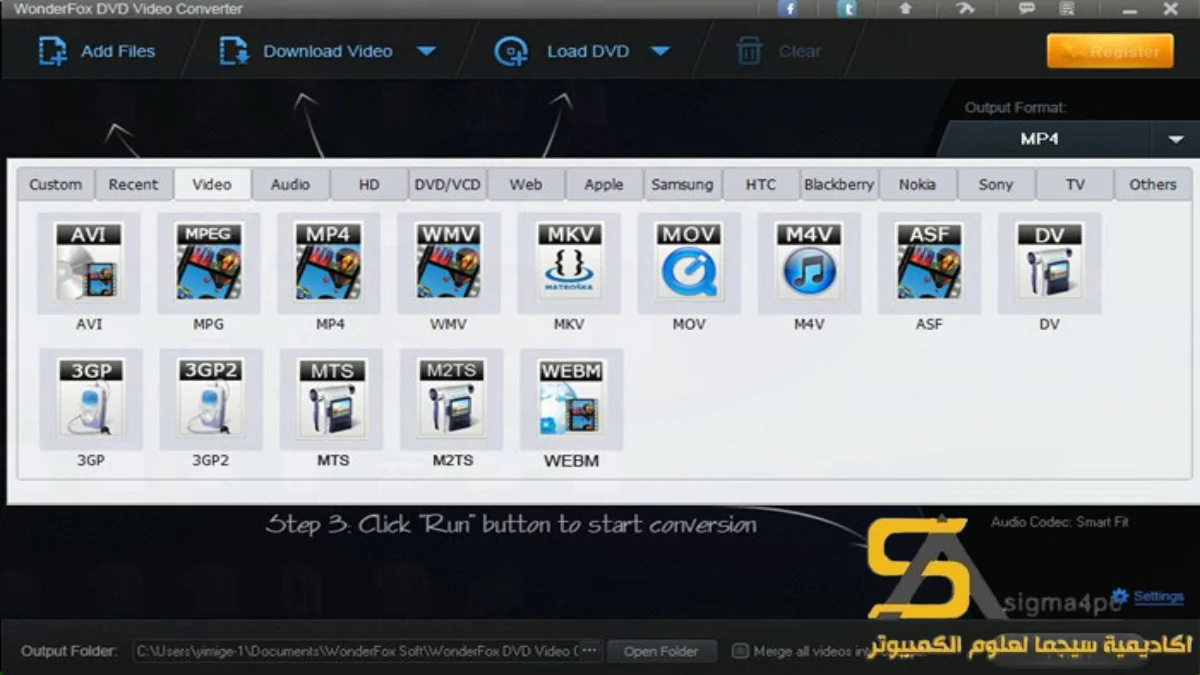Click the Add Files icon
The height and width of the screenshot is (675, 1200).
click(x=52, y=51)
